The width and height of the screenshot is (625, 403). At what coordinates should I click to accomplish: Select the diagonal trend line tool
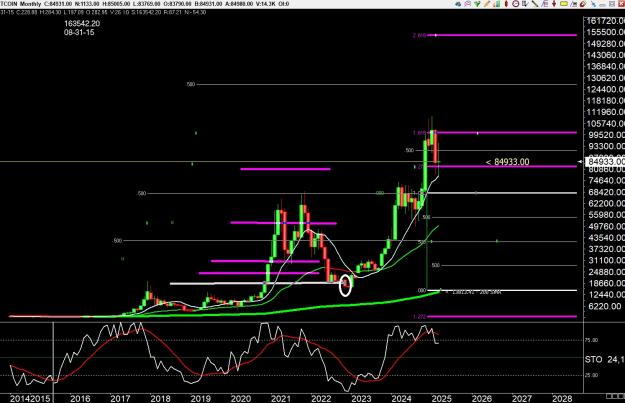(x=535, y=4)
